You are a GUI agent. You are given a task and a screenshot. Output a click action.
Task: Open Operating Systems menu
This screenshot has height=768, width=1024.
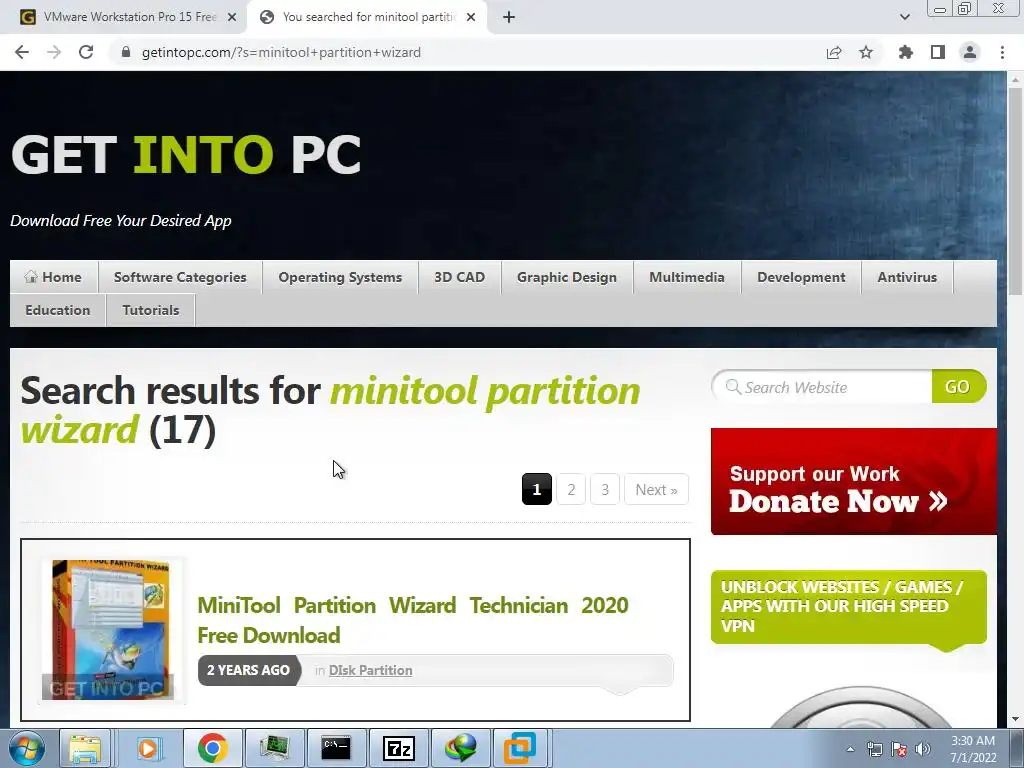pyautogui.click(x=340, y=277)
